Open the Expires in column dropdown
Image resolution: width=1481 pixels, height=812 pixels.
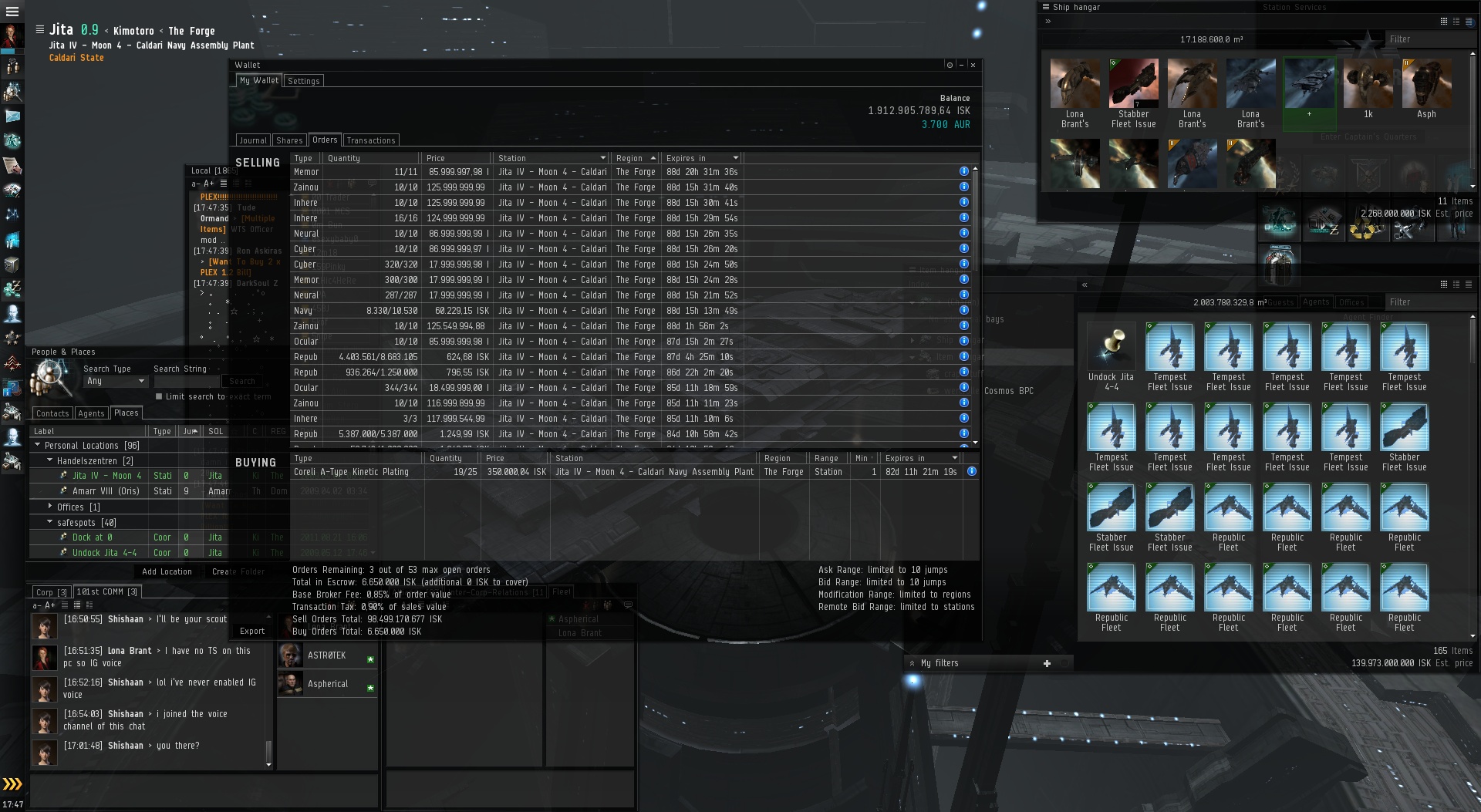pos(735,158)
